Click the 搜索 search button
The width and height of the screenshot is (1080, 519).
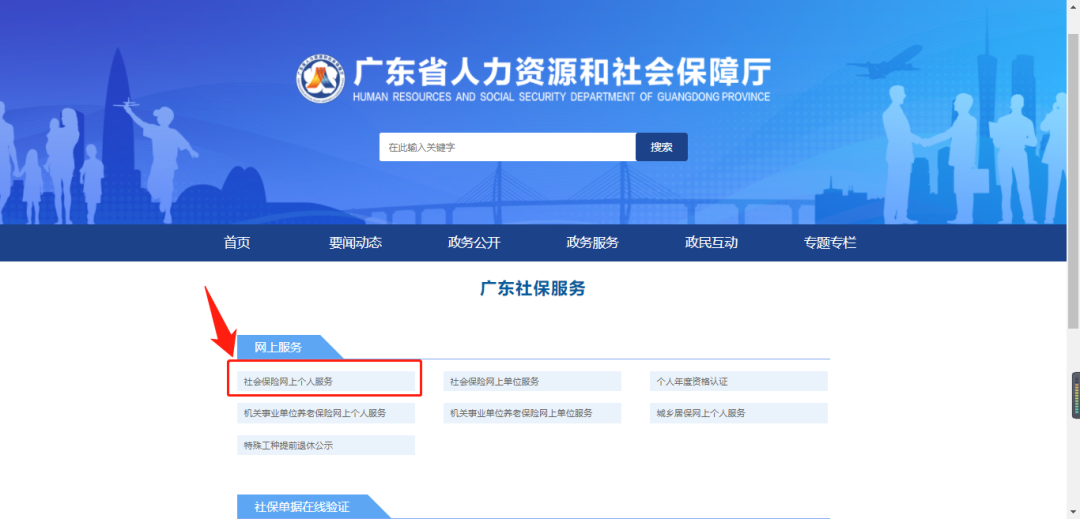coord(661,147)
